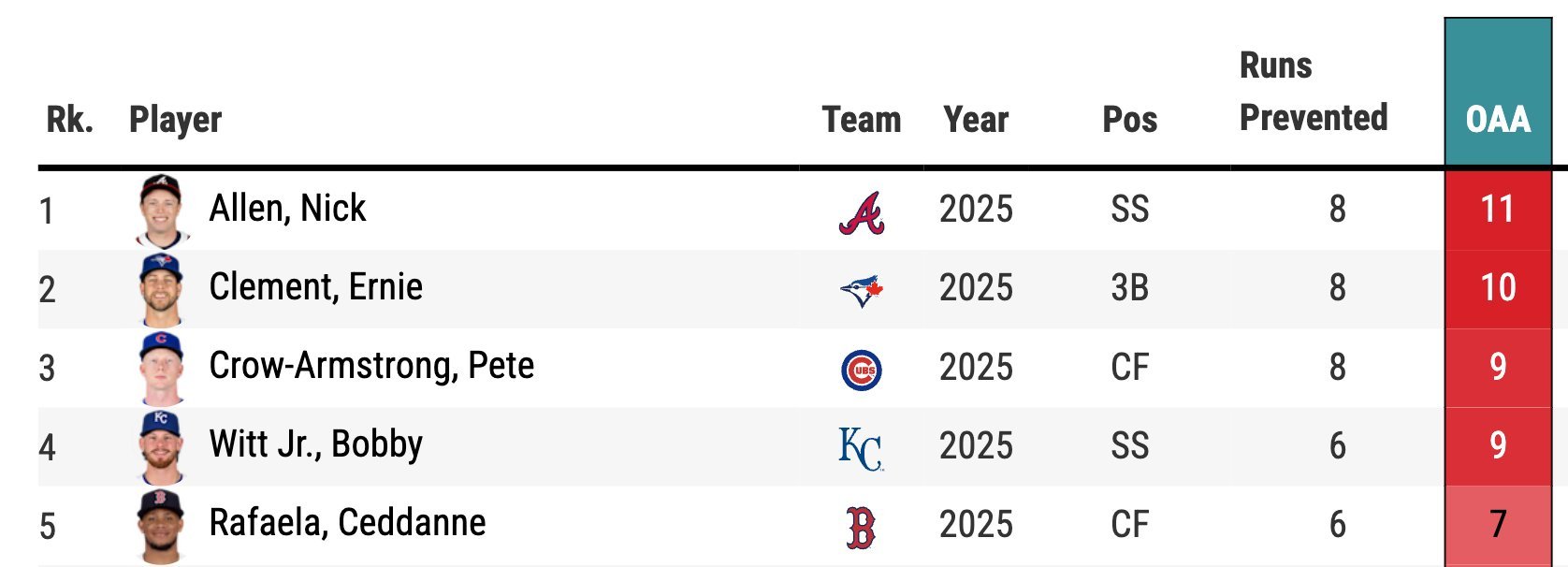The height and width of the screenshot is (567, 1568).
Task: Click the Atlanta Braves team logo
Action: click(x=862, y=212)
